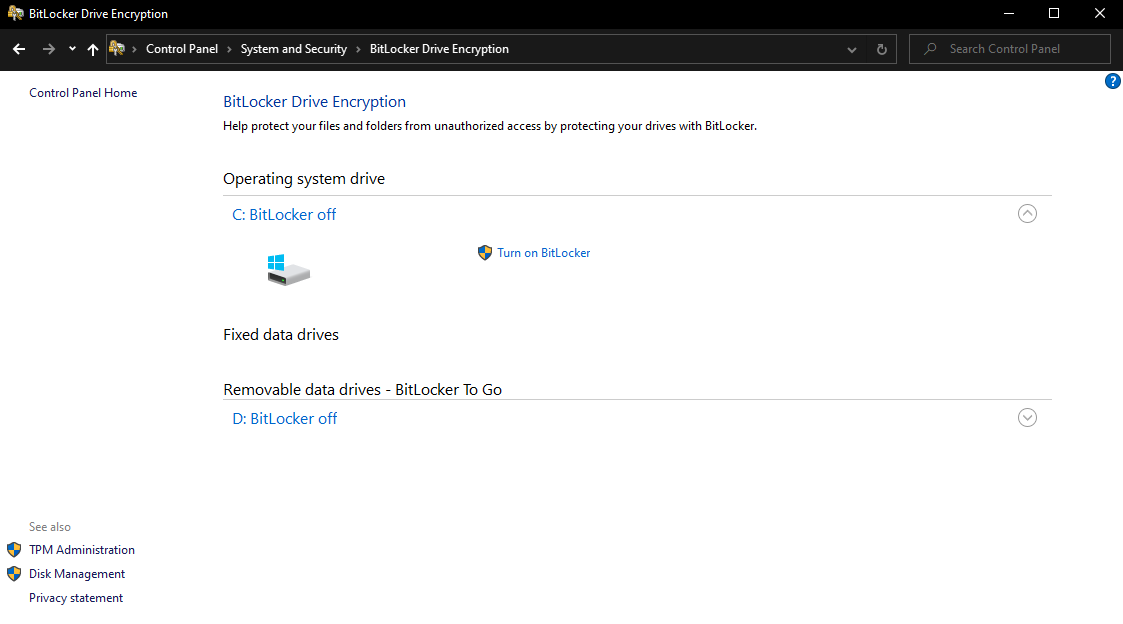The width and height of the screenshot is (1123, 624).
Task: Click the blue Help question mark icon
Action: click(1112, 81)
